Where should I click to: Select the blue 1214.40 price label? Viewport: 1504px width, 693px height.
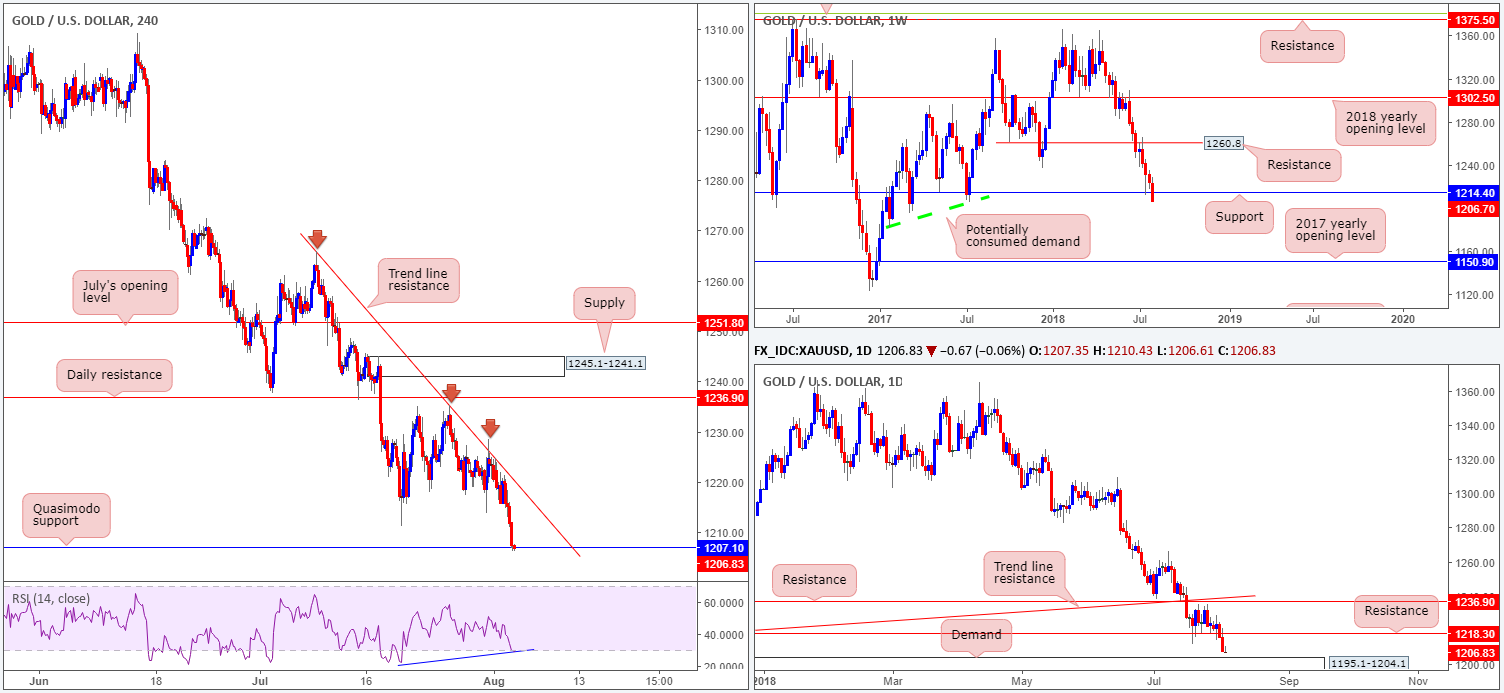[1474, 192]
